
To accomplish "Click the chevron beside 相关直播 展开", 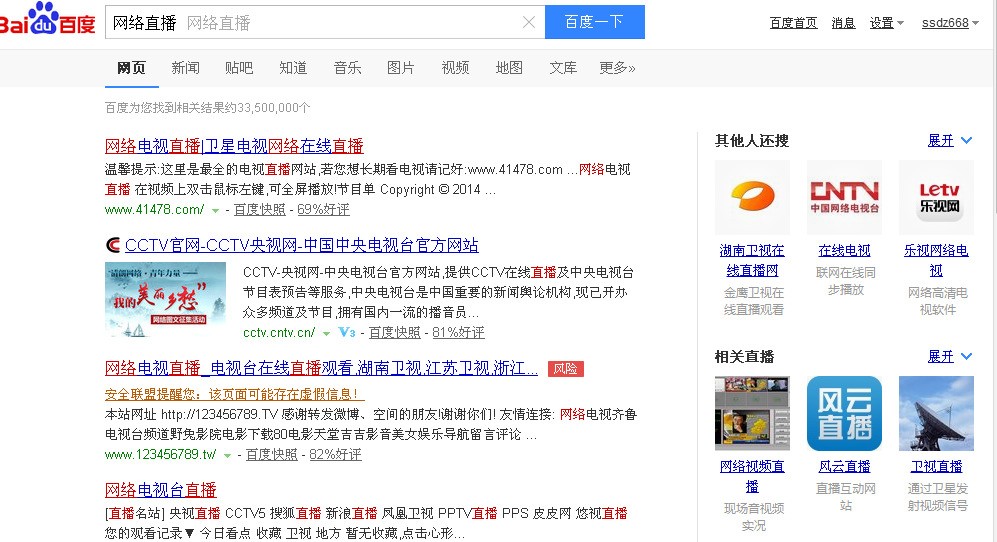I will click(x=966, y=356).
